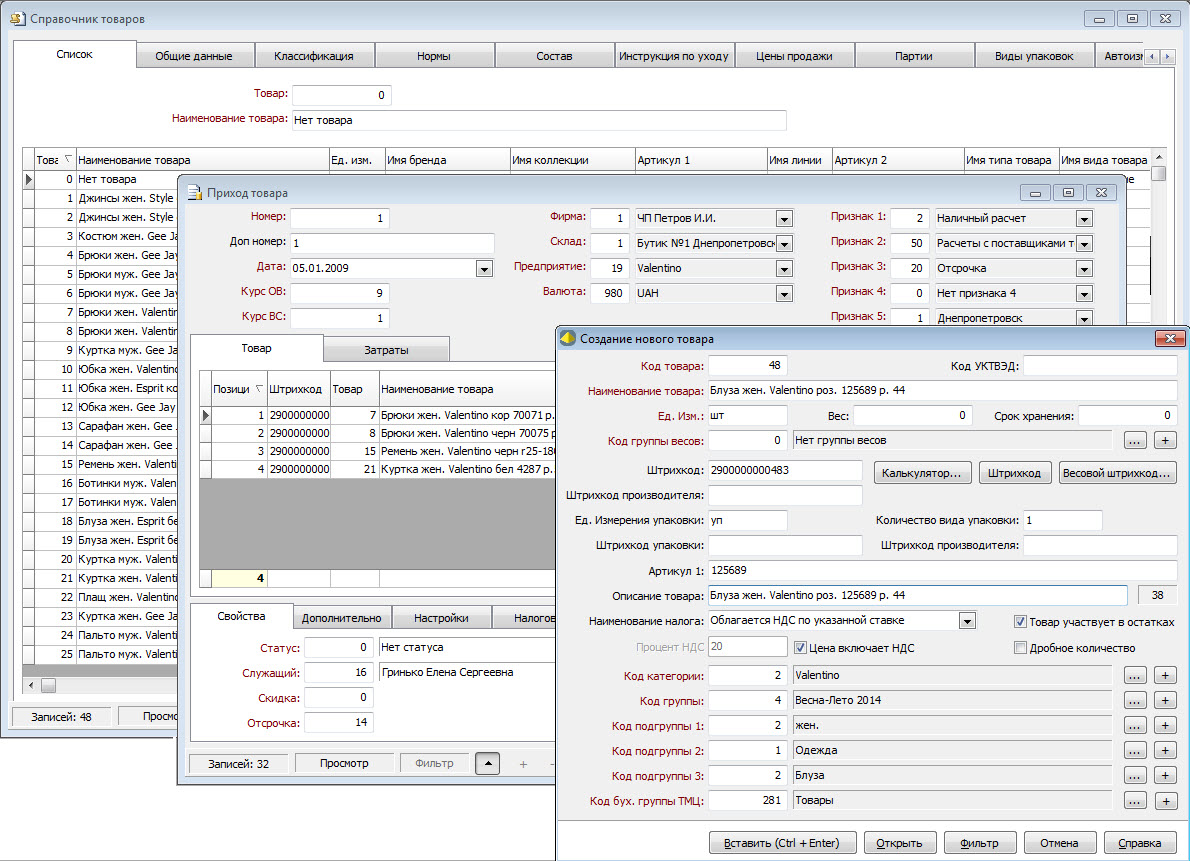
Task: Click the Приход товара window title icon
Action: pyautogui.click(x=194, y=192)
